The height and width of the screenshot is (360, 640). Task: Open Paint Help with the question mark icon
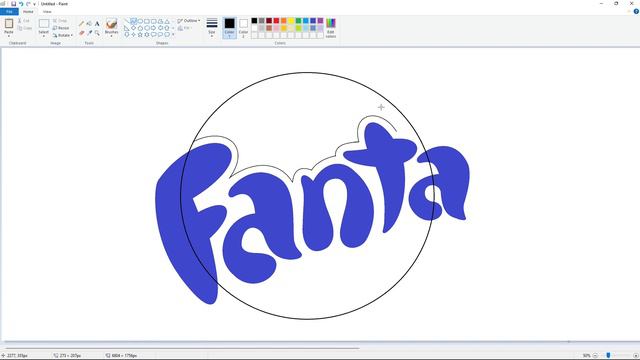click(636, 11)
